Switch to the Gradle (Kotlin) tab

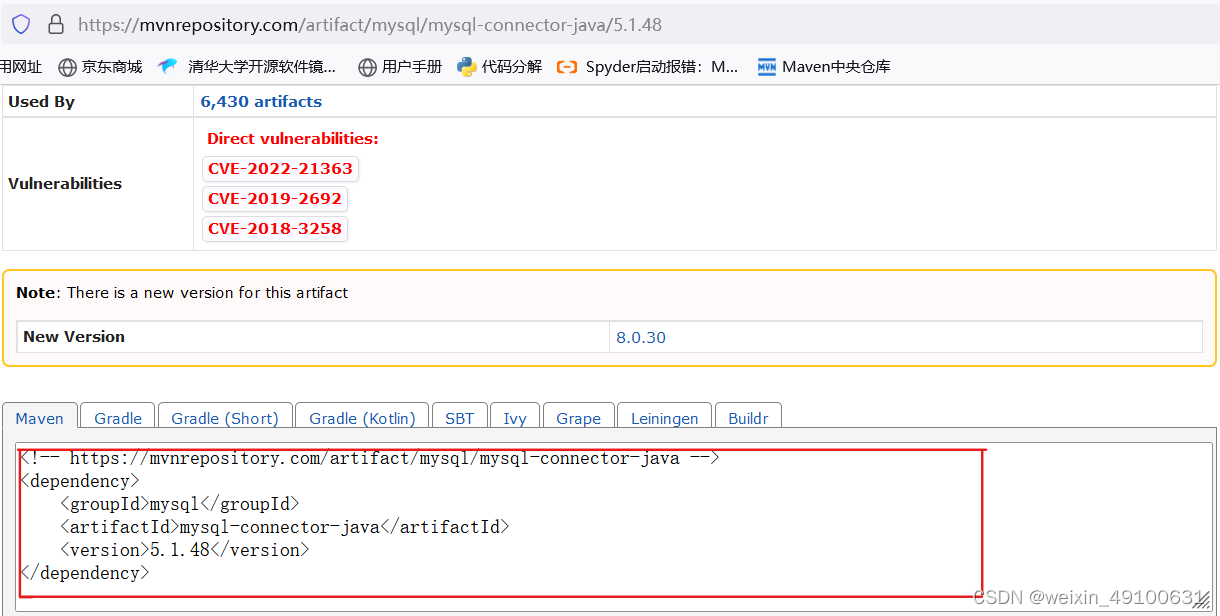click(362, 418)
